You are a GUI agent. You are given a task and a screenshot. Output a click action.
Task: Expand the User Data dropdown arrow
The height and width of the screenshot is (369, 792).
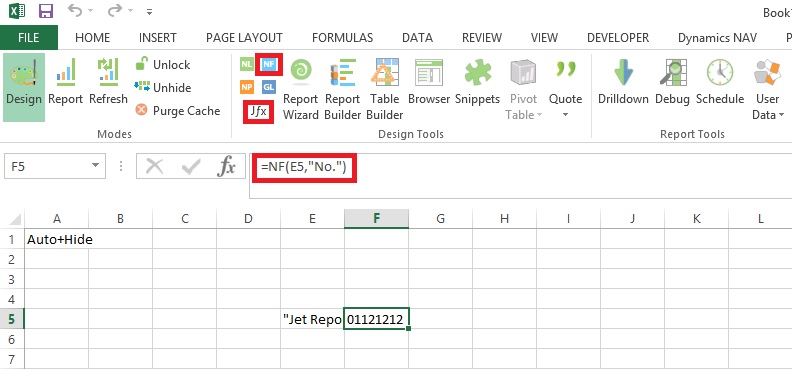point(782,115)
